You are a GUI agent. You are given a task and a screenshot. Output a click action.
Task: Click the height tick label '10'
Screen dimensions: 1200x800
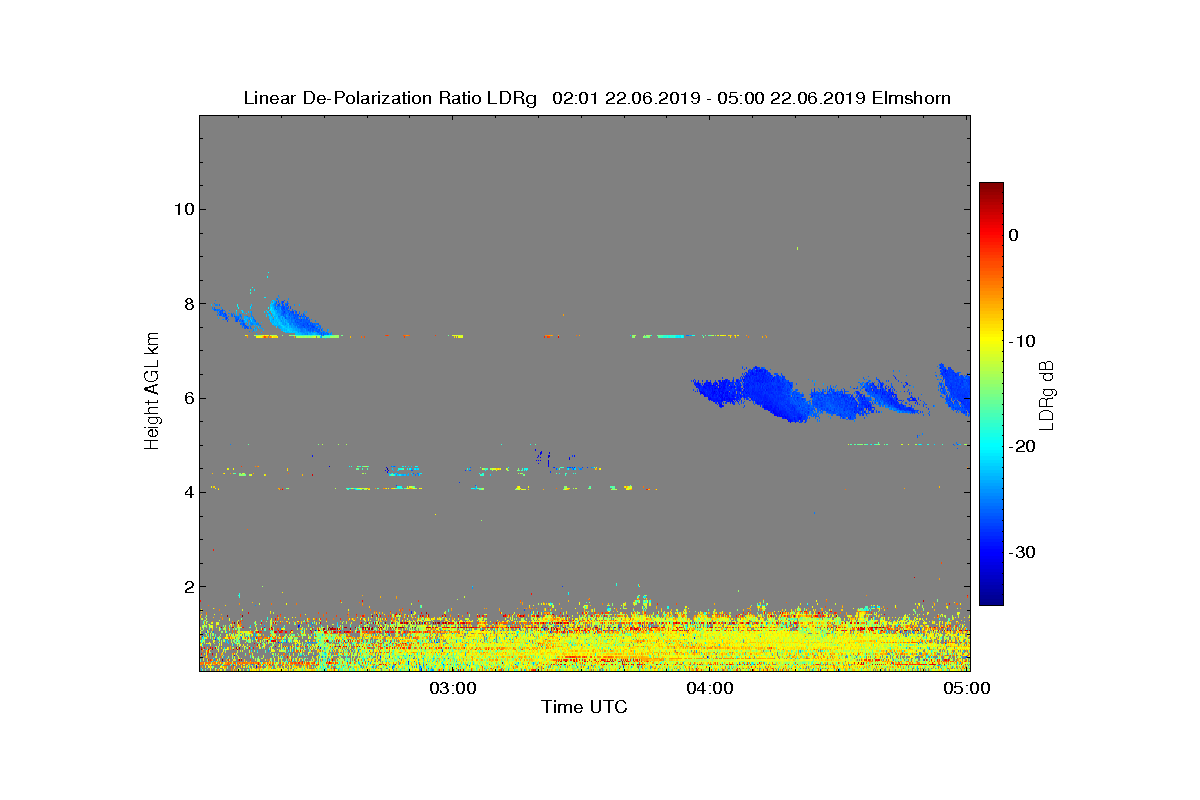pyautogui.click(x=183, y=209)
